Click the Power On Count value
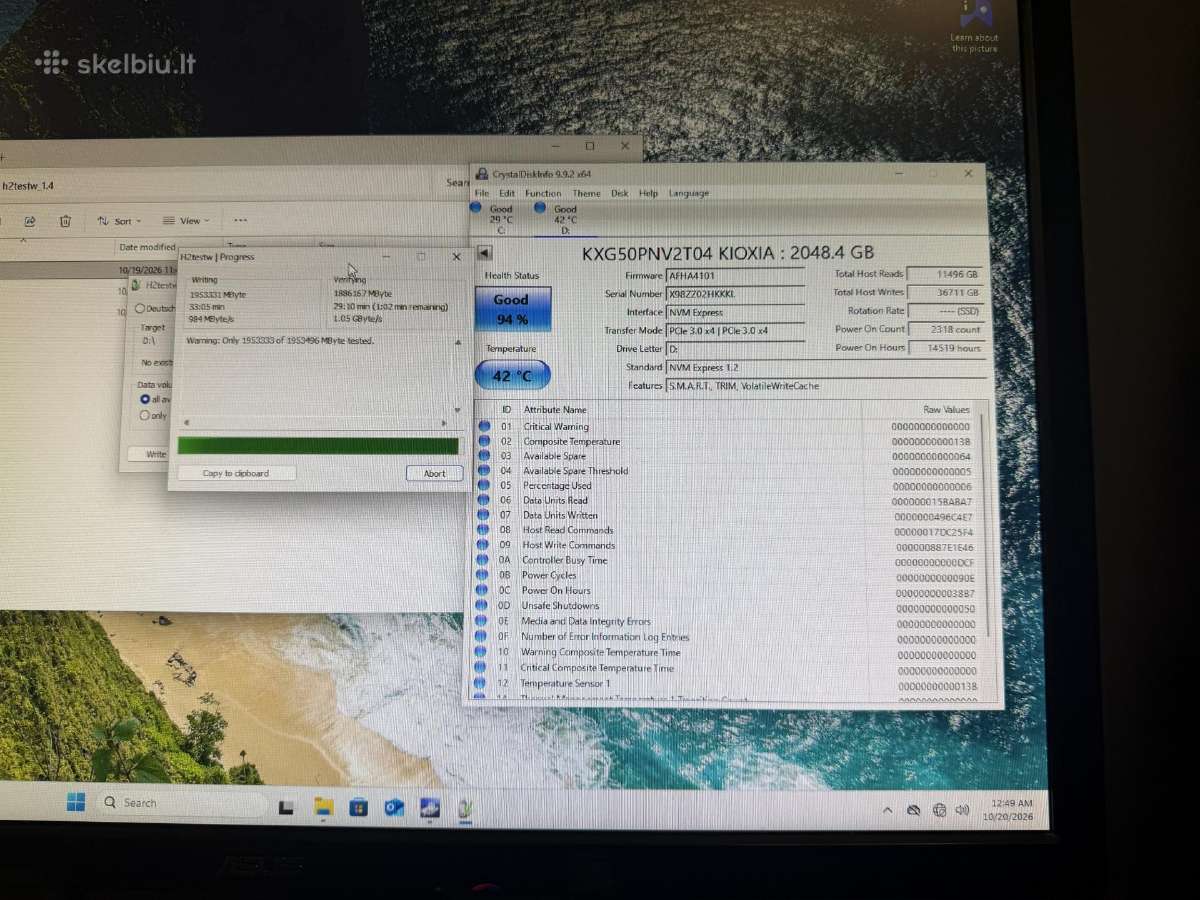 pyautogui.click(x=946, y=329)
